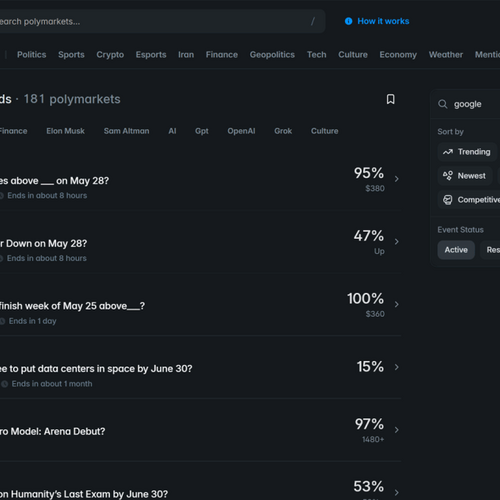
Task: Click the 47% odds value
Action: [369, 236]
